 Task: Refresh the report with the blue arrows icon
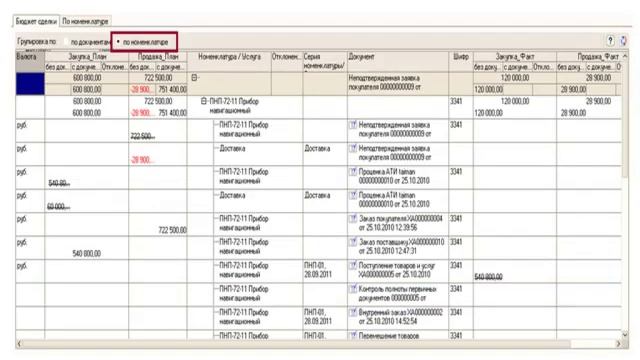point(623,40)
